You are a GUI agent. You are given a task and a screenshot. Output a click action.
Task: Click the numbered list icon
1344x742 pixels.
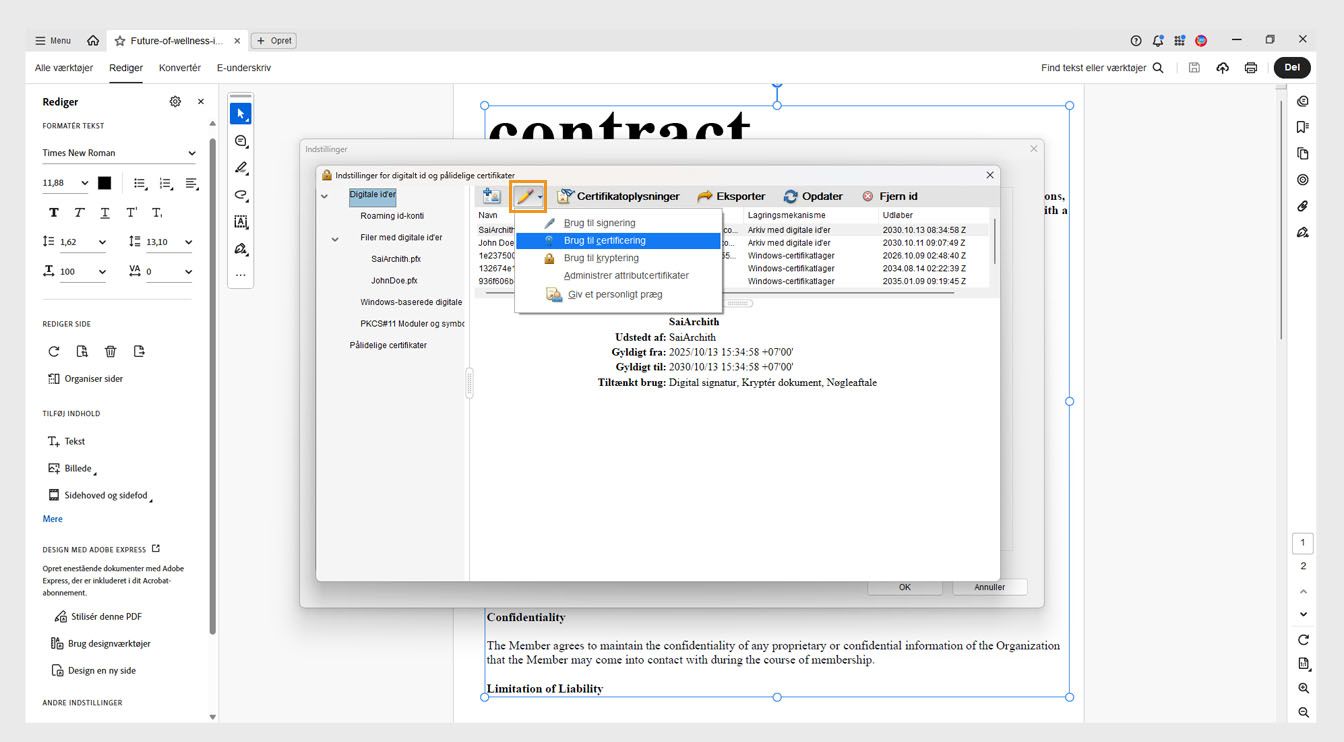166,183
